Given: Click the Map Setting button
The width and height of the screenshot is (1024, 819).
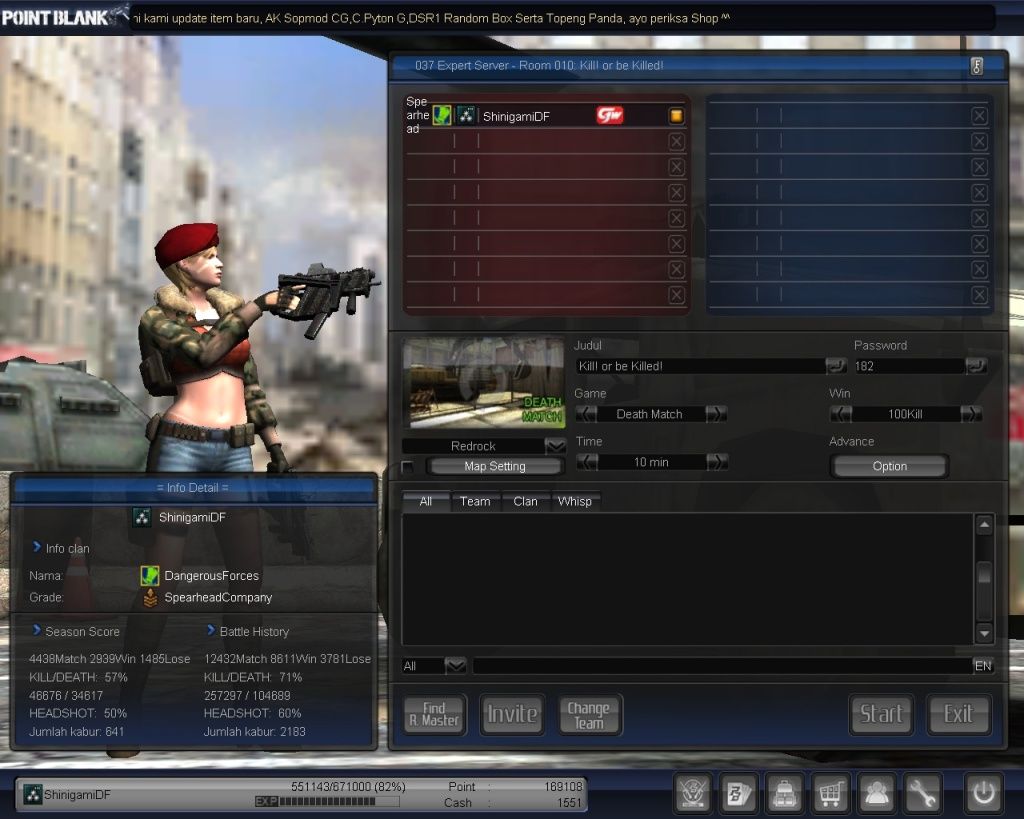Looking at the screenshot, I should pos(495,466).
